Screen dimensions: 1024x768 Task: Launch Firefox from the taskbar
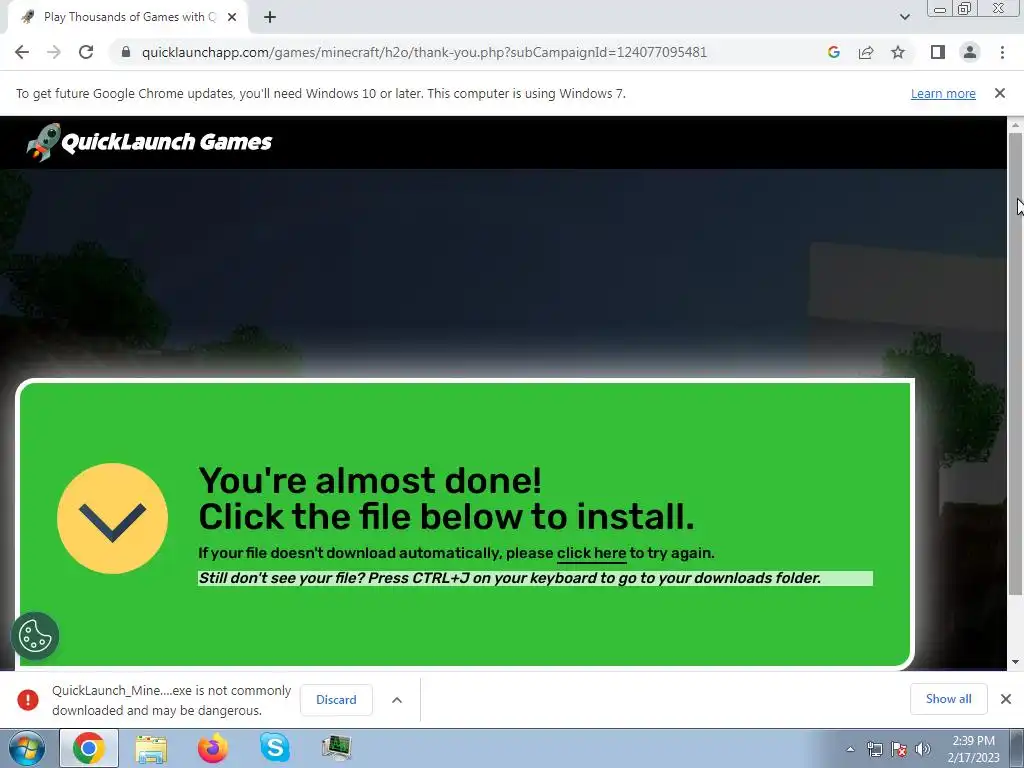(213, 748)
